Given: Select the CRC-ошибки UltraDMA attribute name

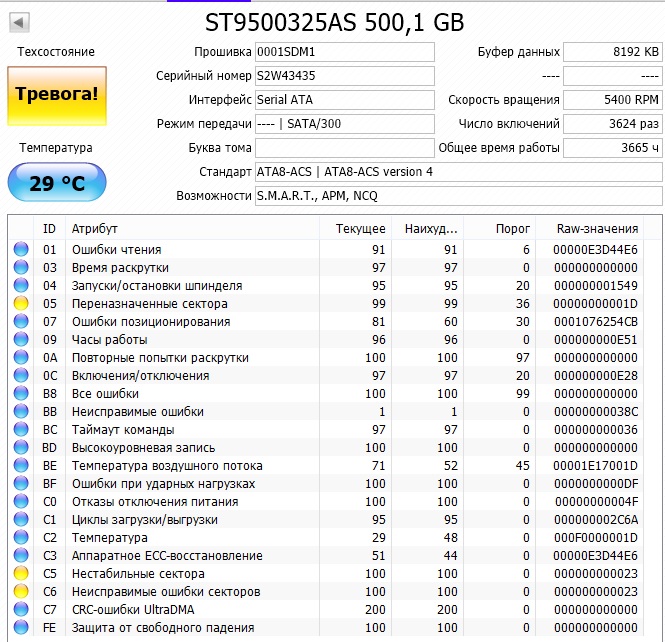Looking at the screenshot, I should pos(133,610).
